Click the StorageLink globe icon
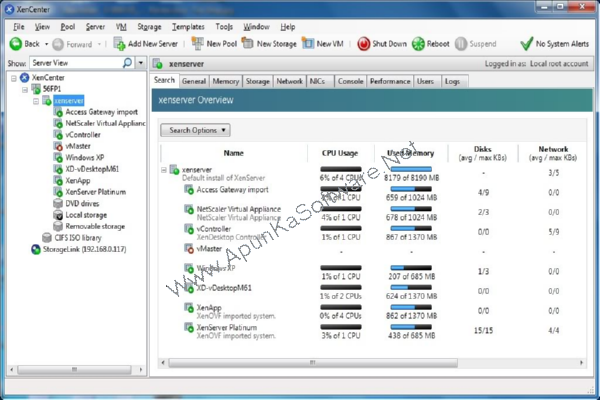The width and height of the screenshot is (600, 400). click(36, 250)
